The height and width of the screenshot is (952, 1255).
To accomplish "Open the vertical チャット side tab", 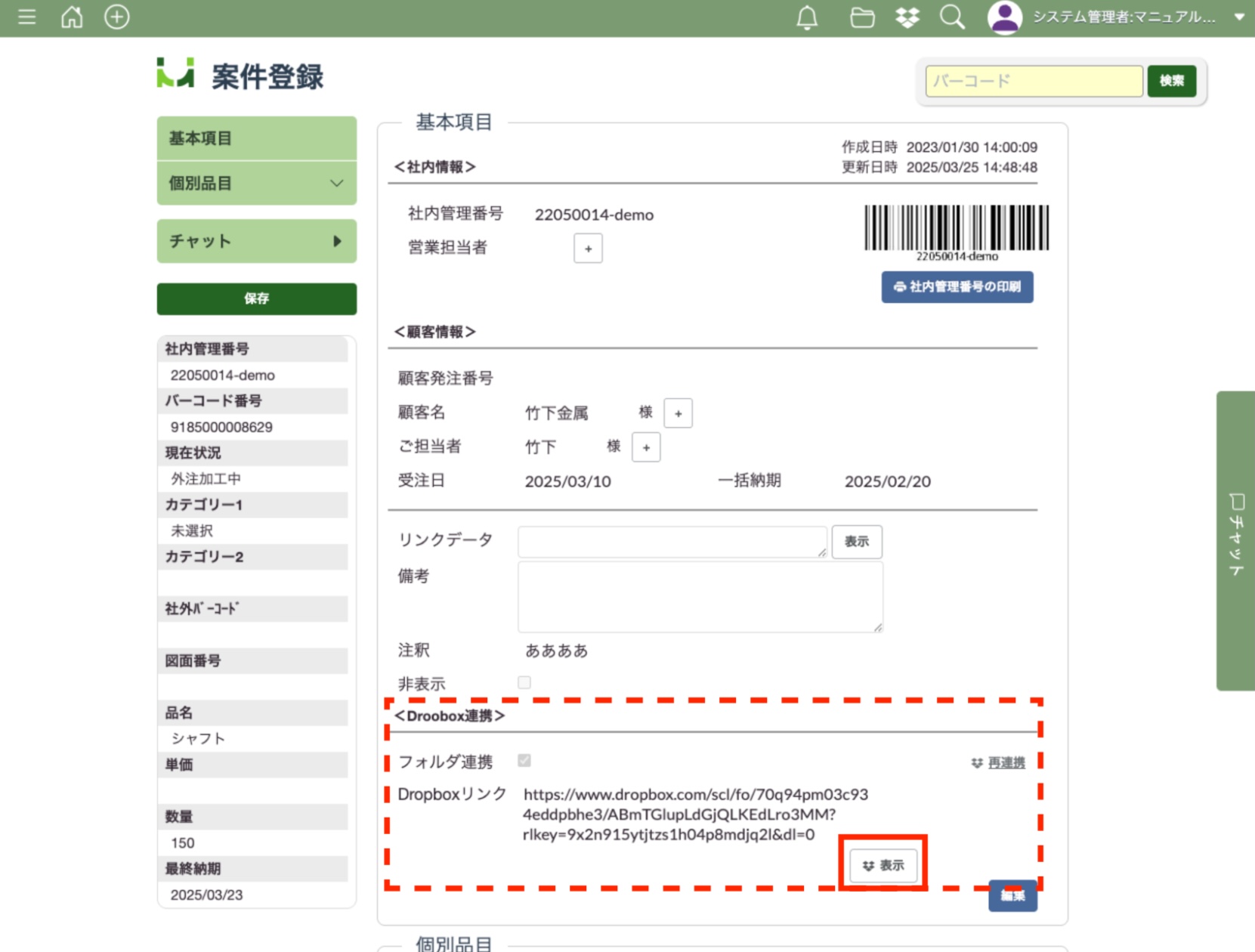I will [x=1235, y=540].
